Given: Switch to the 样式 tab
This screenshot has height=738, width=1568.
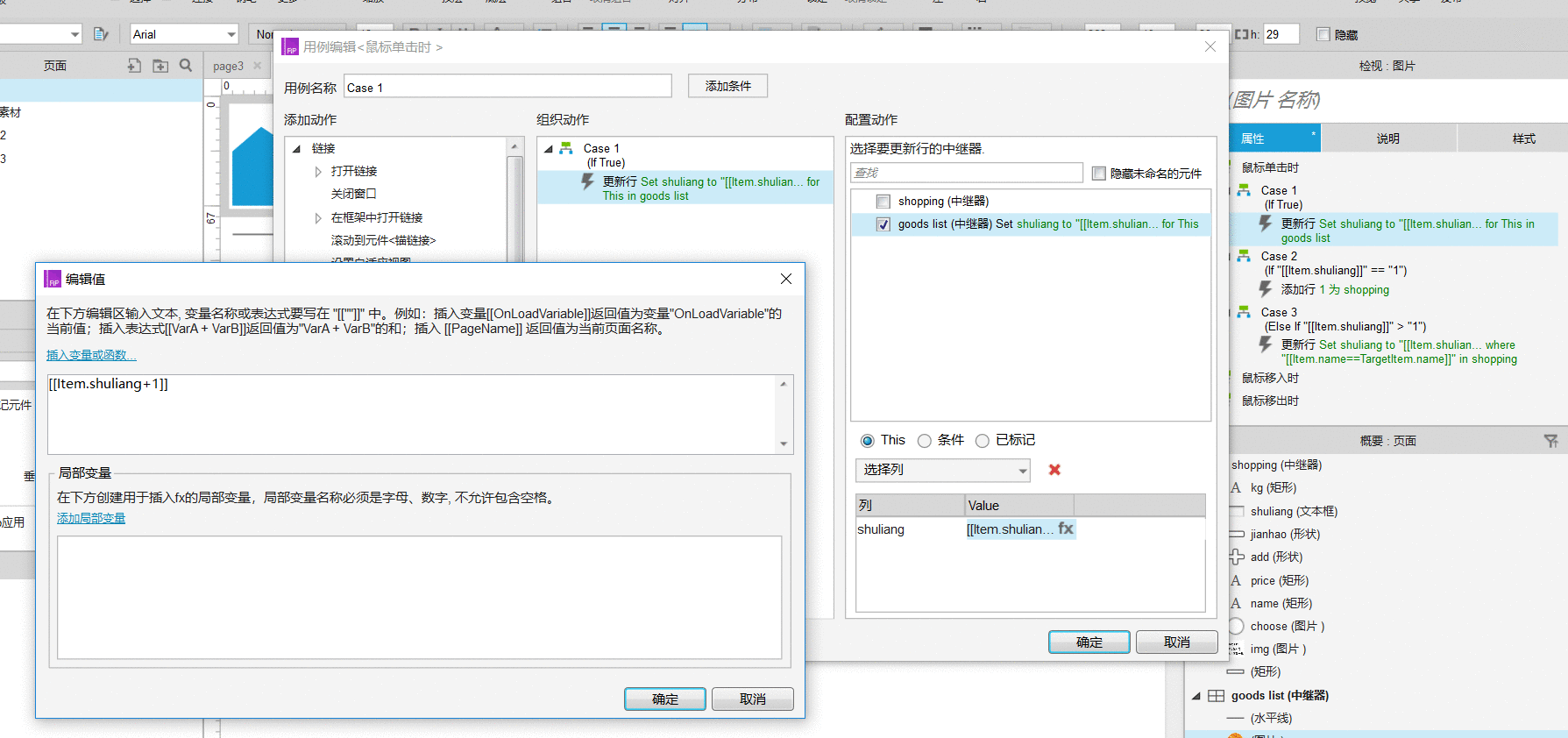Looking at the screenshot, I should coord(1523,138).
